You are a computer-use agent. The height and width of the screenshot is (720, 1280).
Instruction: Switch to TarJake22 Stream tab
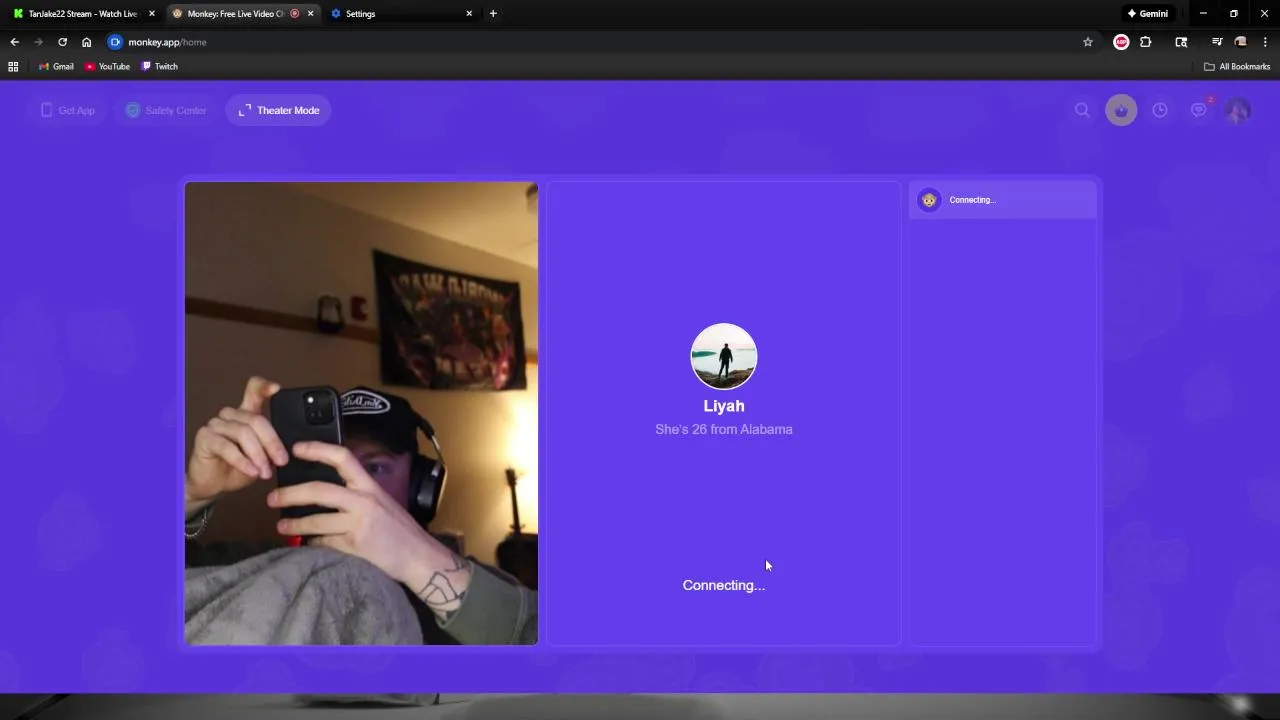[83, 14]
